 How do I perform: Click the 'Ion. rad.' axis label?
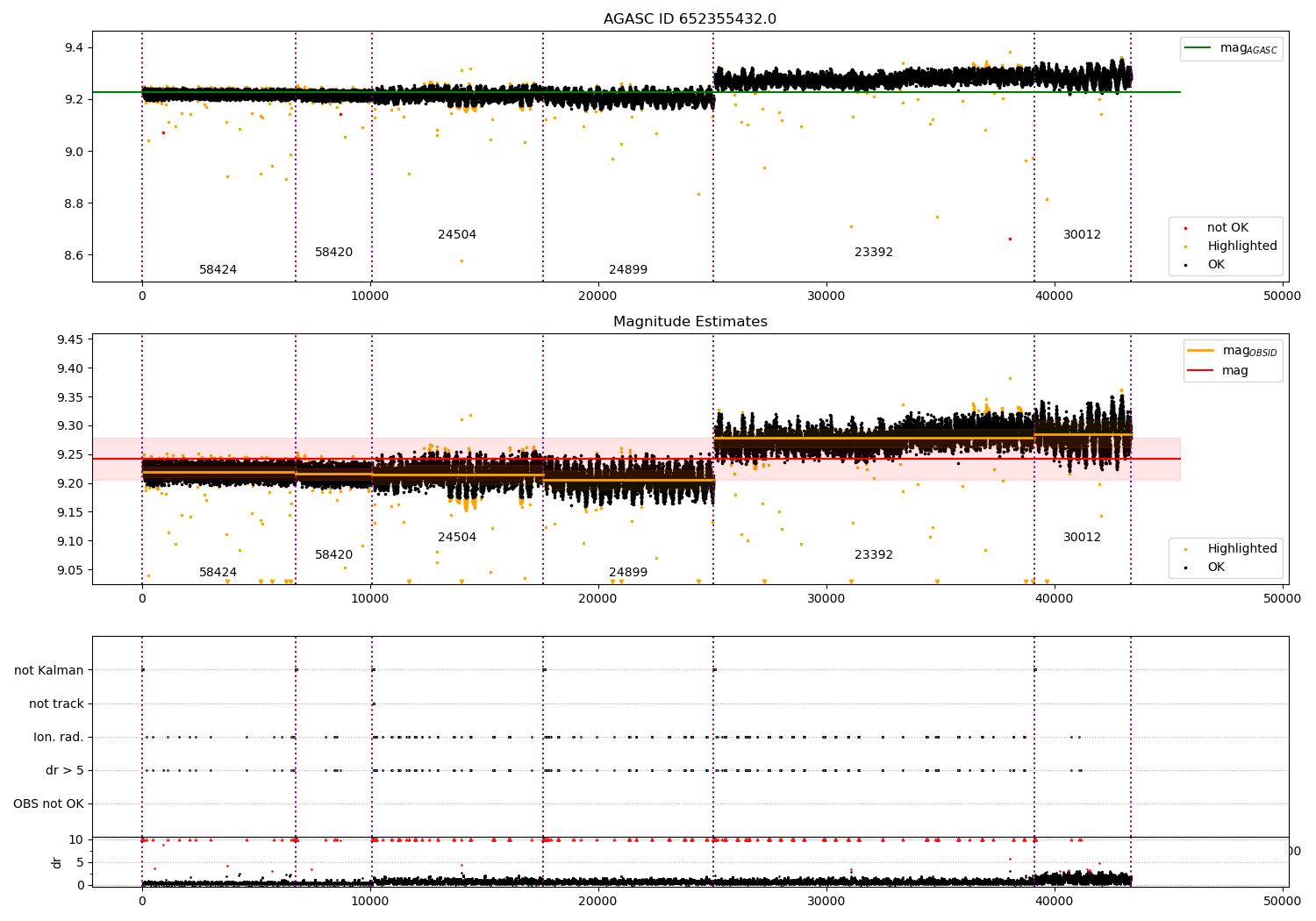[59, 737]
